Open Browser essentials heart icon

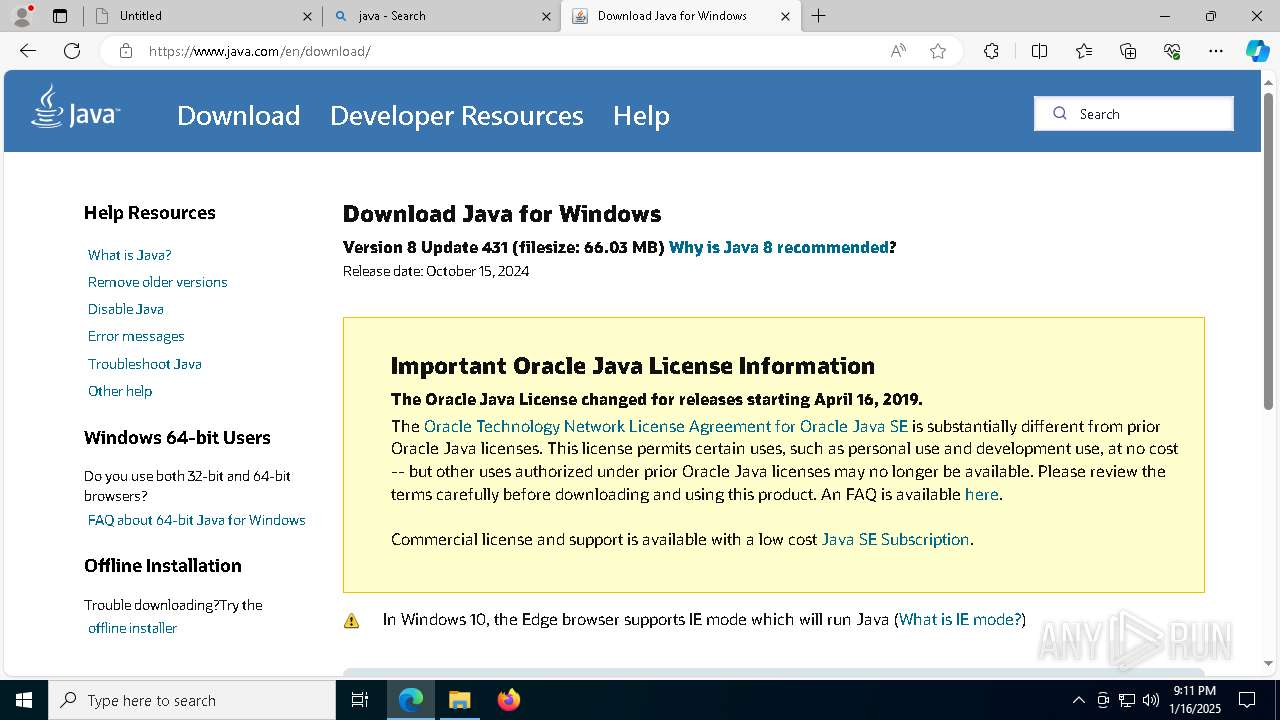tap(1172, 51)
